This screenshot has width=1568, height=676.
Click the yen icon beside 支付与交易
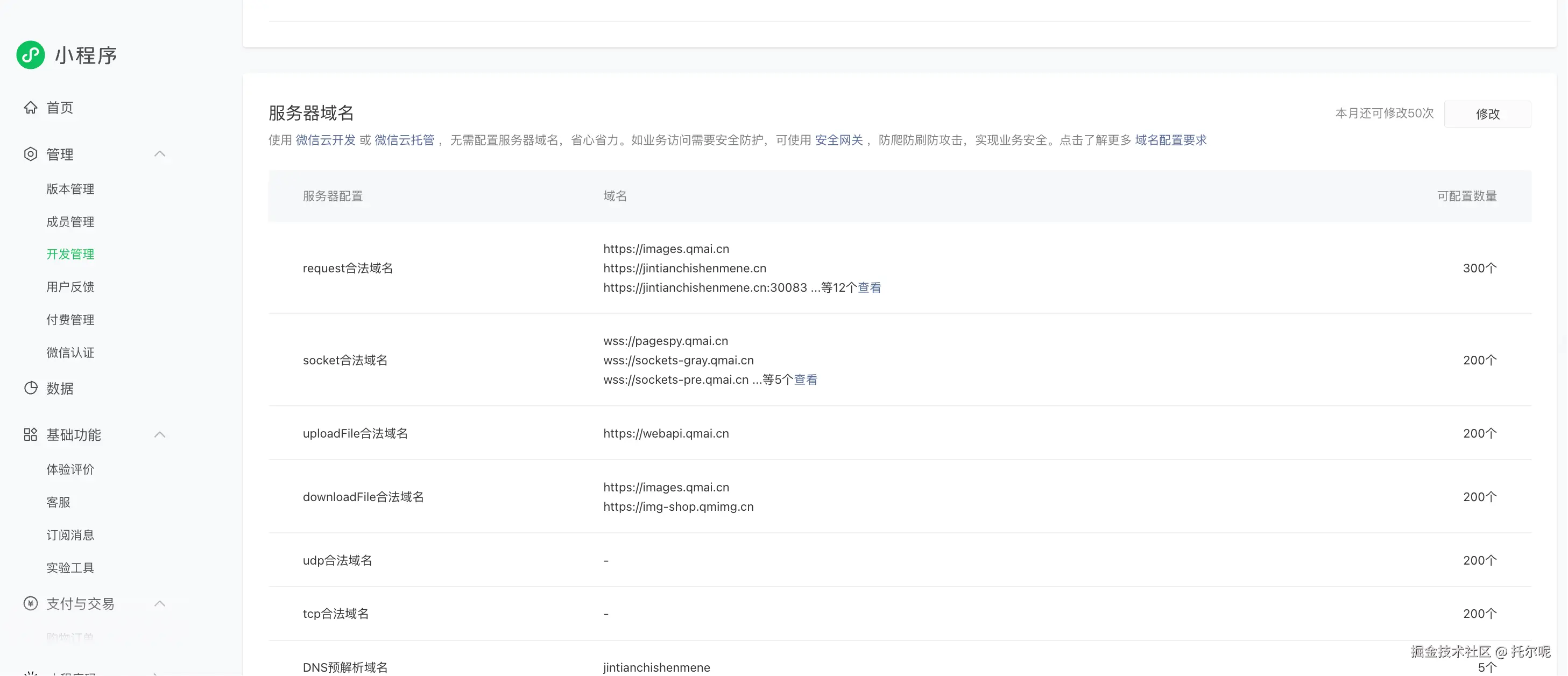pos(31,603)
